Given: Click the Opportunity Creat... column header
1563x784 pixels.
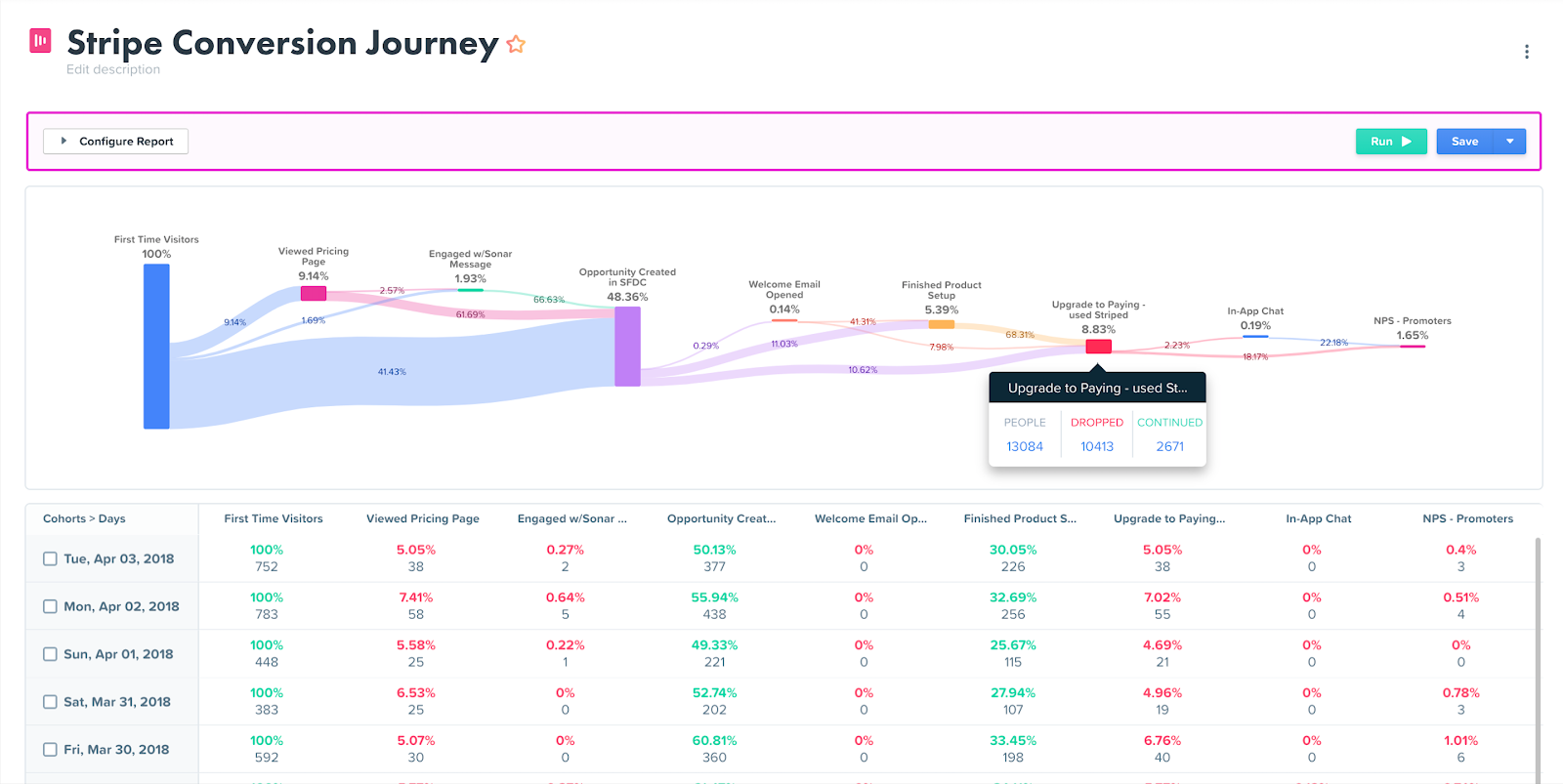Looking at the screenshot, I should point(722,518).
